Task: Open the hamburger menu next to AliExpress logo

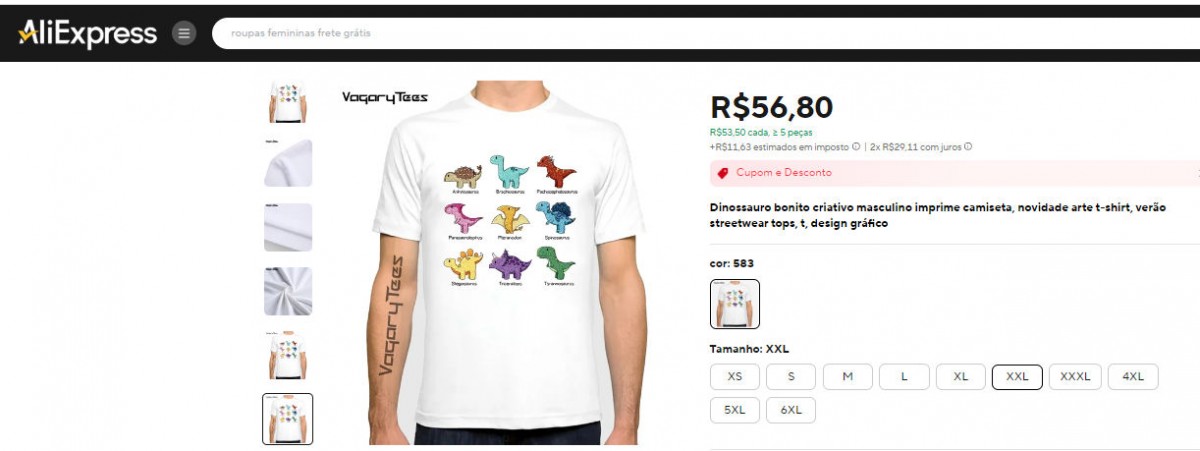Action: tap(184, 33)
